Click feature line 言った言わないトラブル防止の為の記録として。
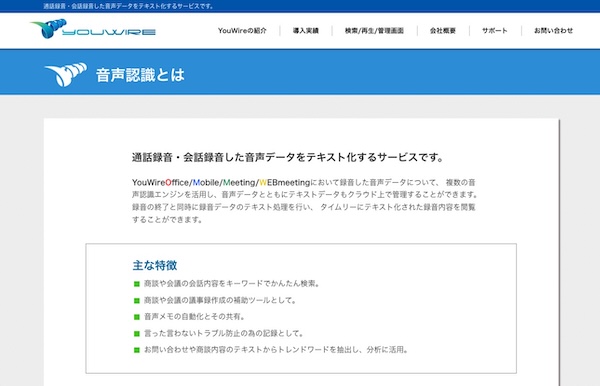Image resolution: width=600 pixels, height=386 pixels. [x=224, y=333]
